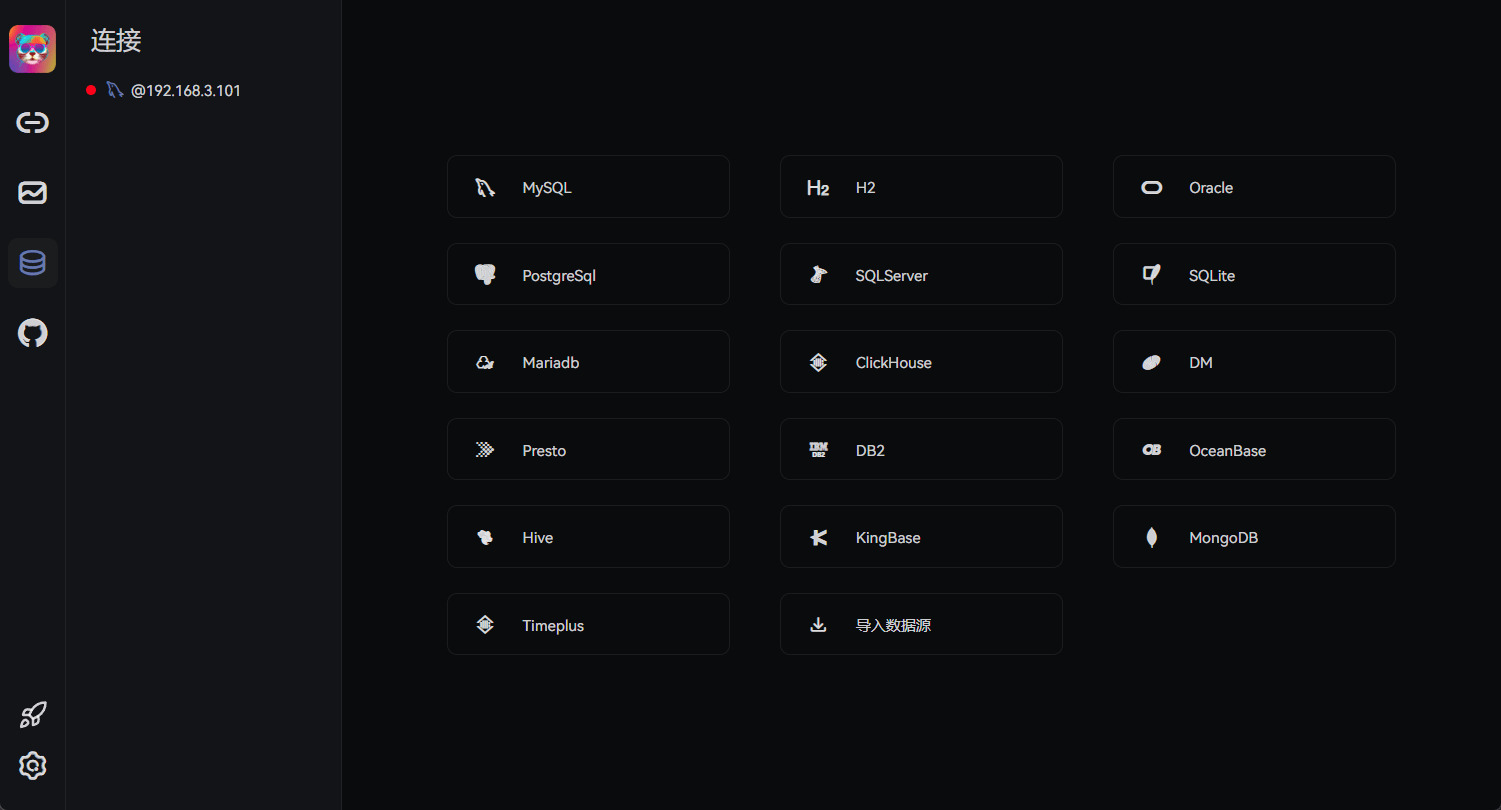Choose the SQLServer database type

tap(920, 275)
